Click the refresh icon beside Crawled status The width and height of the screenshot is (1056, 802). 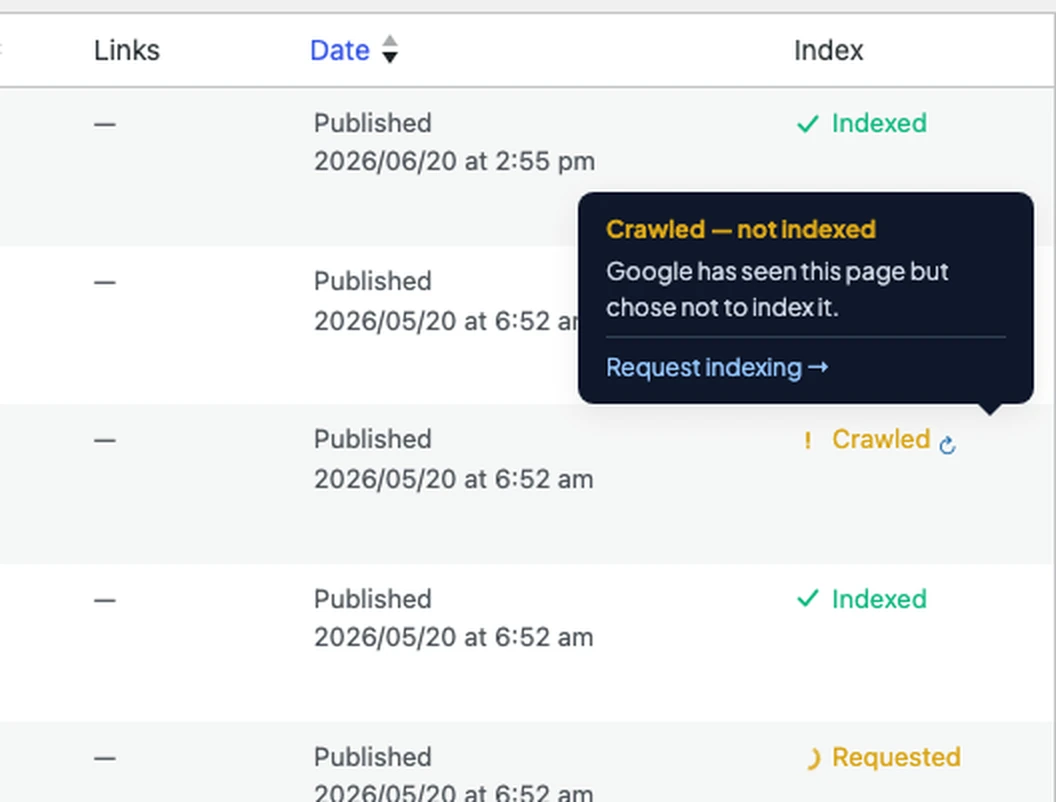[x=948, y=444]
